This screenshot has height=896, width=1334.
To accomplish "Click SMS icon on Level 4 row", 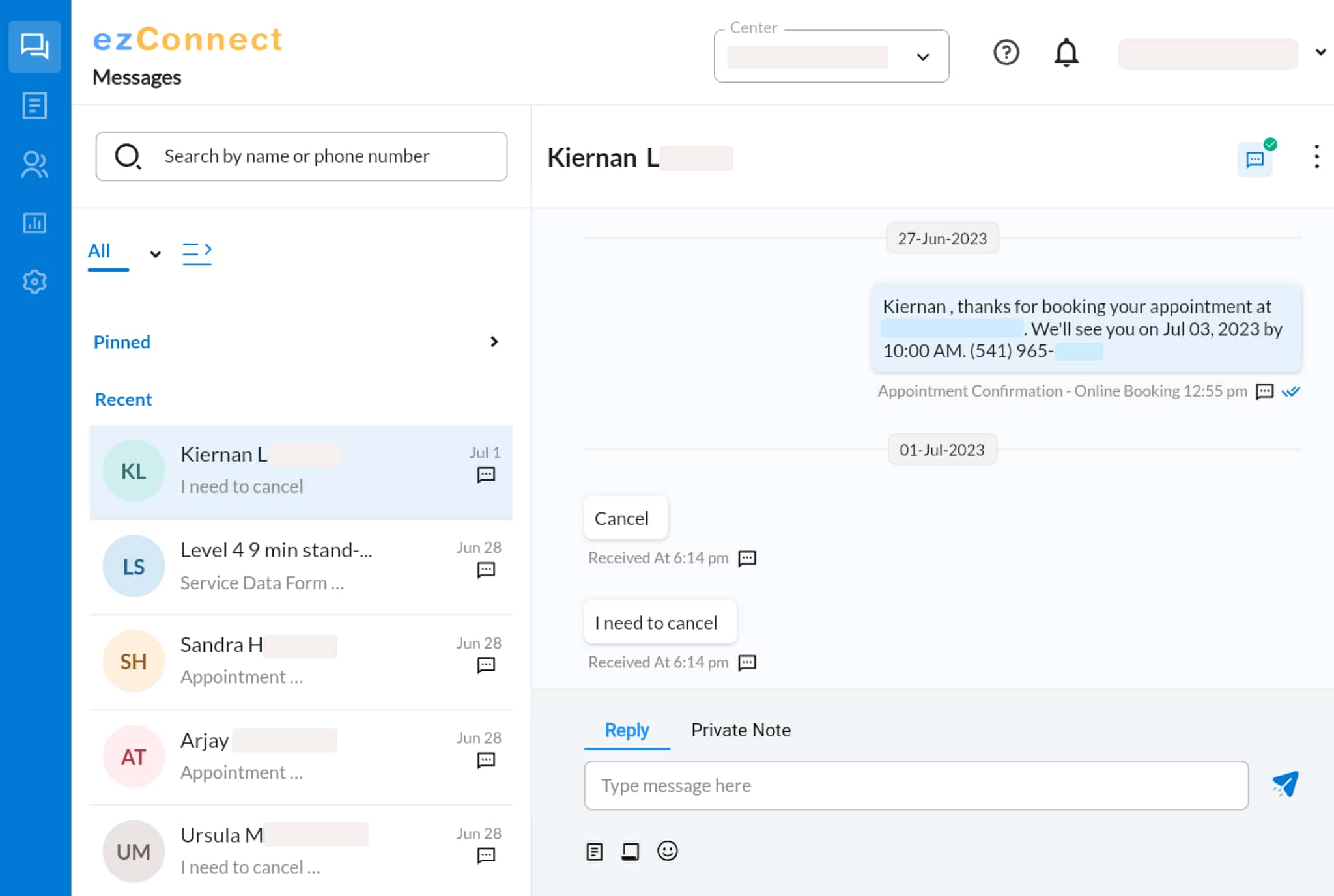I will click(486, 570).
